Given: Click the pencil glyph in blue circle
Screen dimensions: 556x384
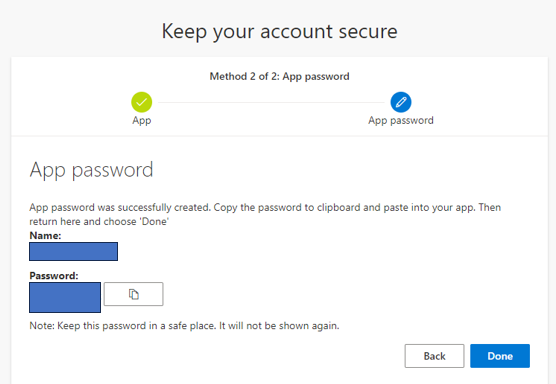Looking at the screenshot, I should (x=401, y=102).
